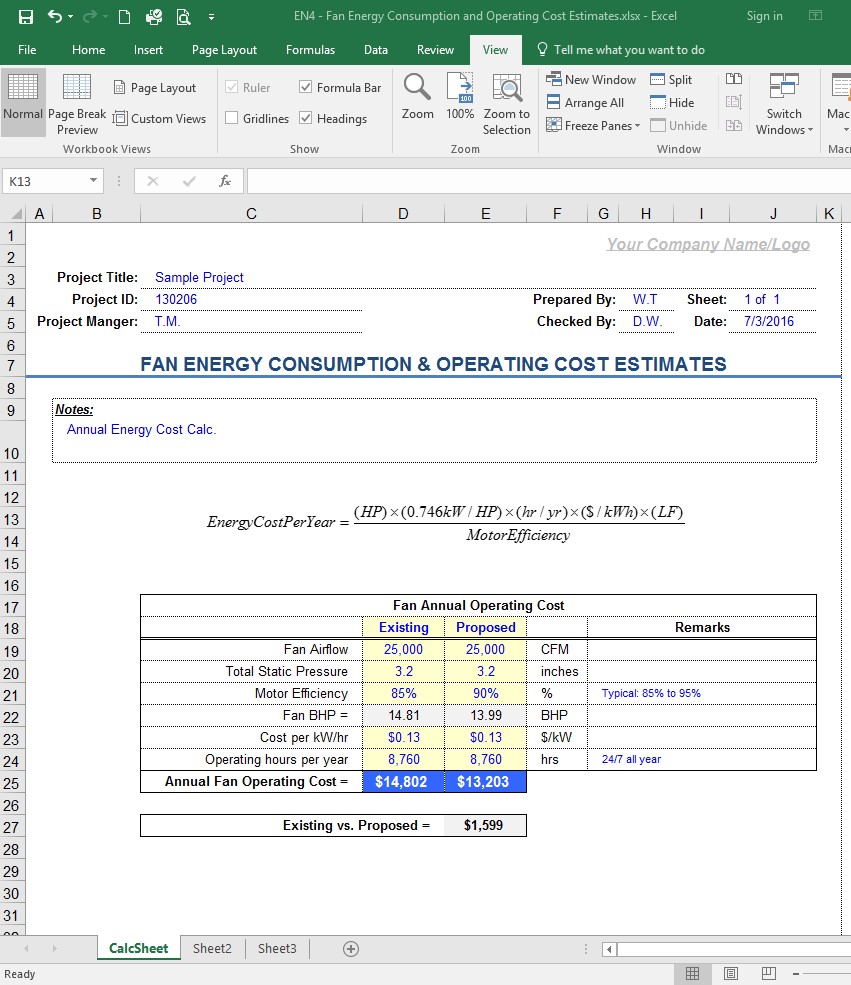Click the Save icon in the quick access toolbar
The width and height of the screenshot is (851, 985).
(x=26, y=17)
